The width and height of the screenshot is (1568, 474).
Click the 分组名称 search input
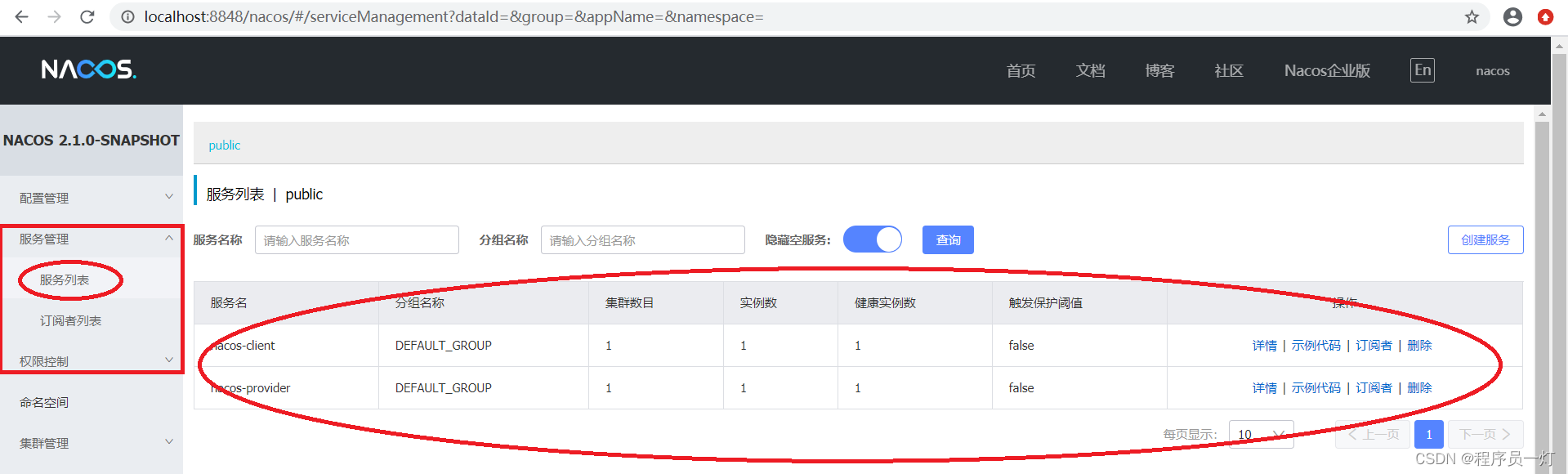[643, 239]
